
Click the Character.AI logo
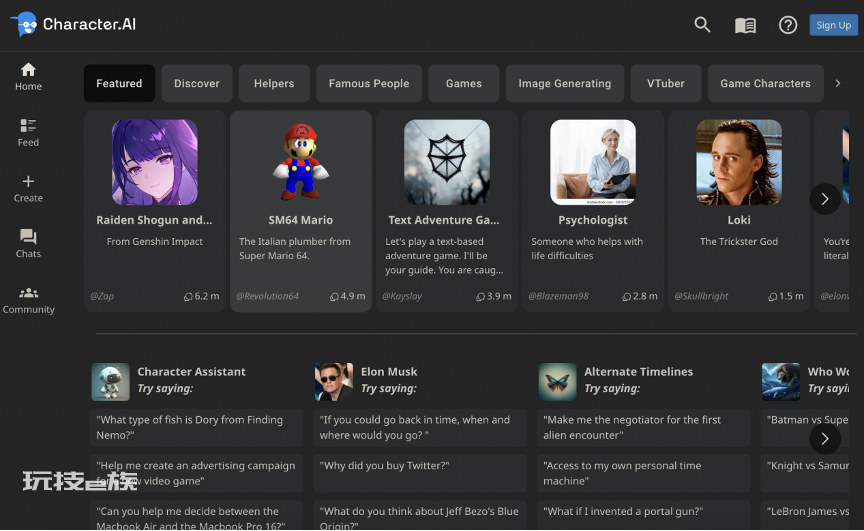[x=73, y=24]
